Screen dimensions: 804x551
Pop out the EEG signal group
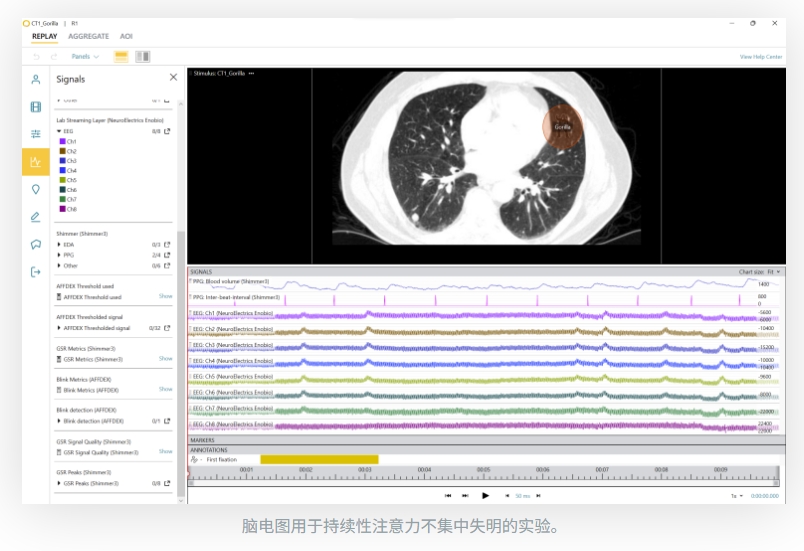click(167, 131)
